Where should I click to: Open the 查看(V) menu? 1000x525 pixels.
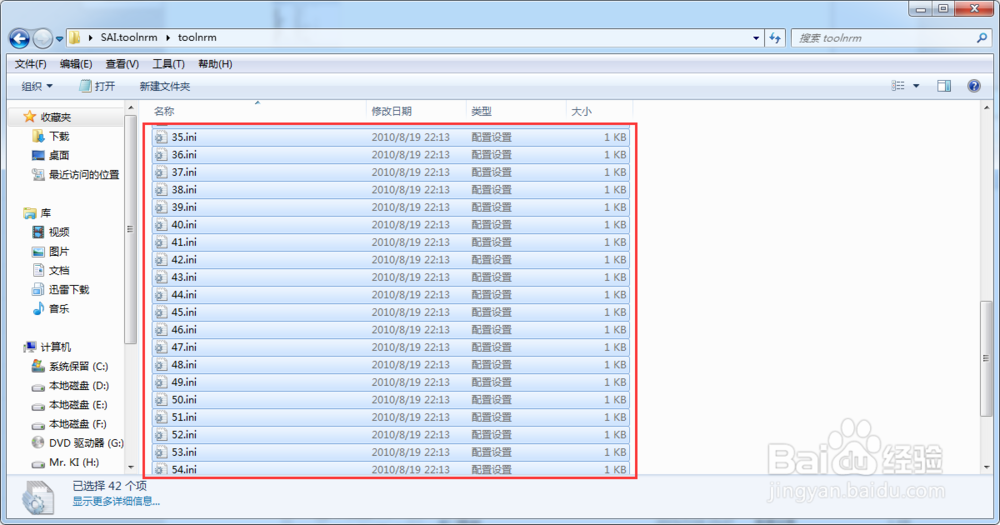click(122, 64)
